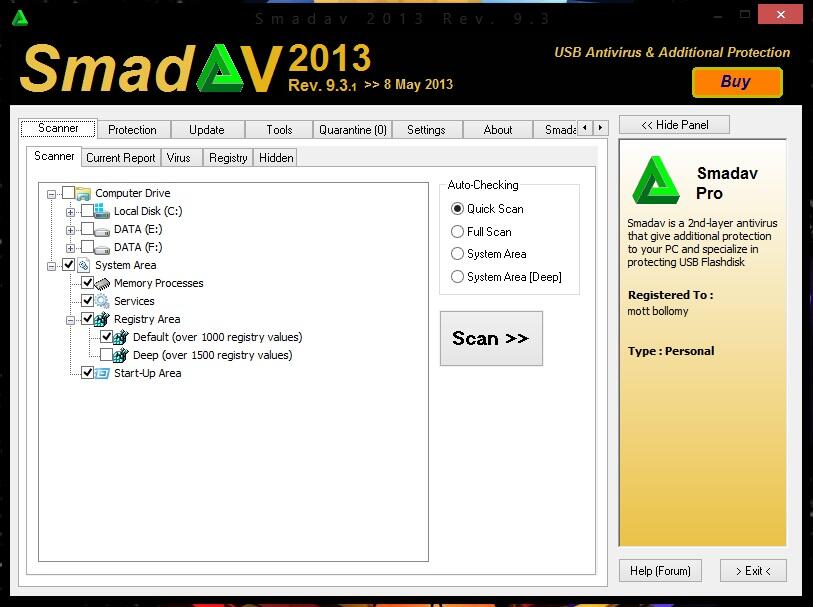Tick the Computer Drive checkbox
Viewport: 813px width, 607px height.
point(68,193)
